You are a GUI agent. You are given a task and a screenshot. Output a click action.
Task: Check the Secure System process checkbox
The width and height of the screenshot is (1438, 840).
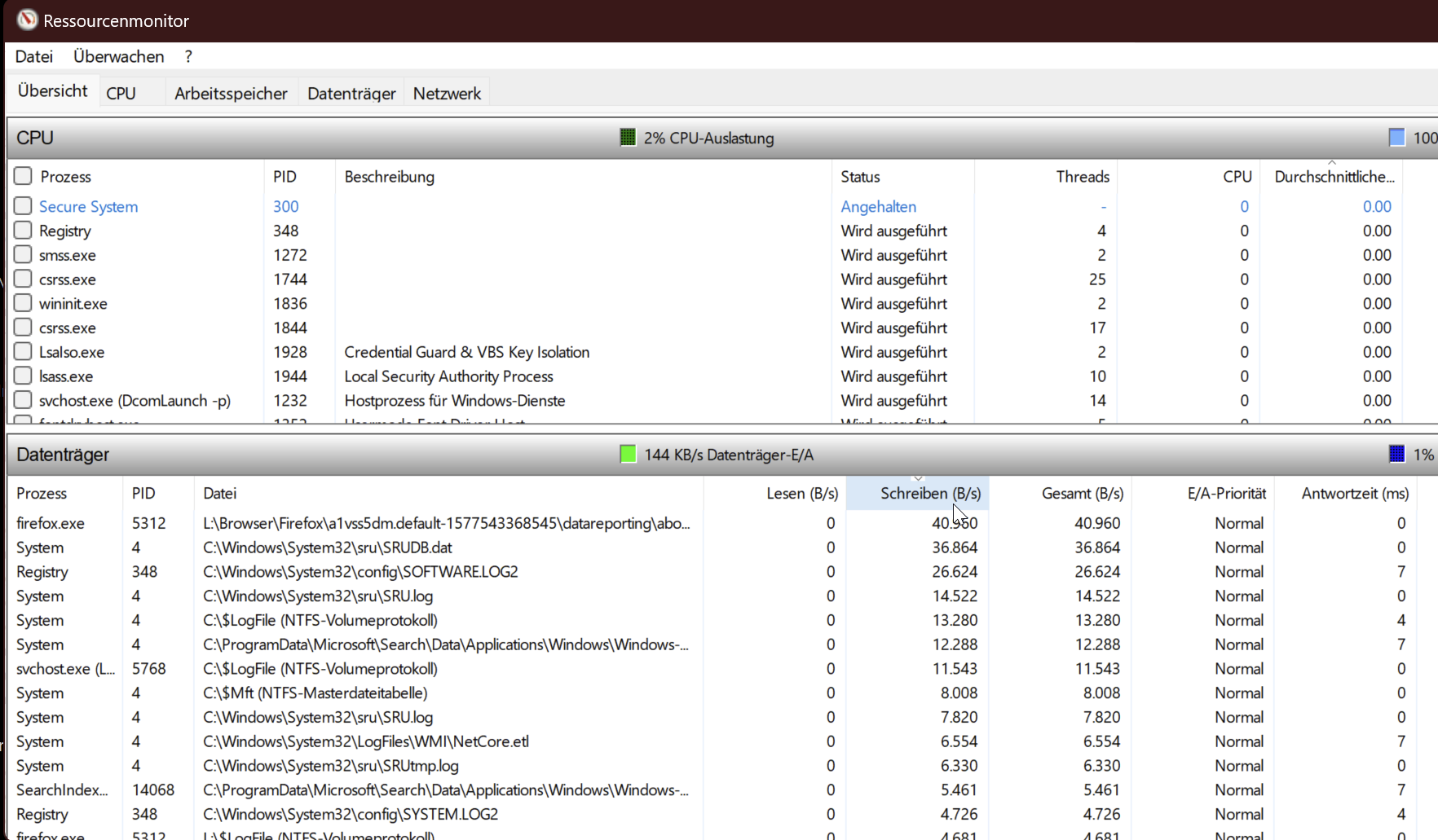(23, 206)
